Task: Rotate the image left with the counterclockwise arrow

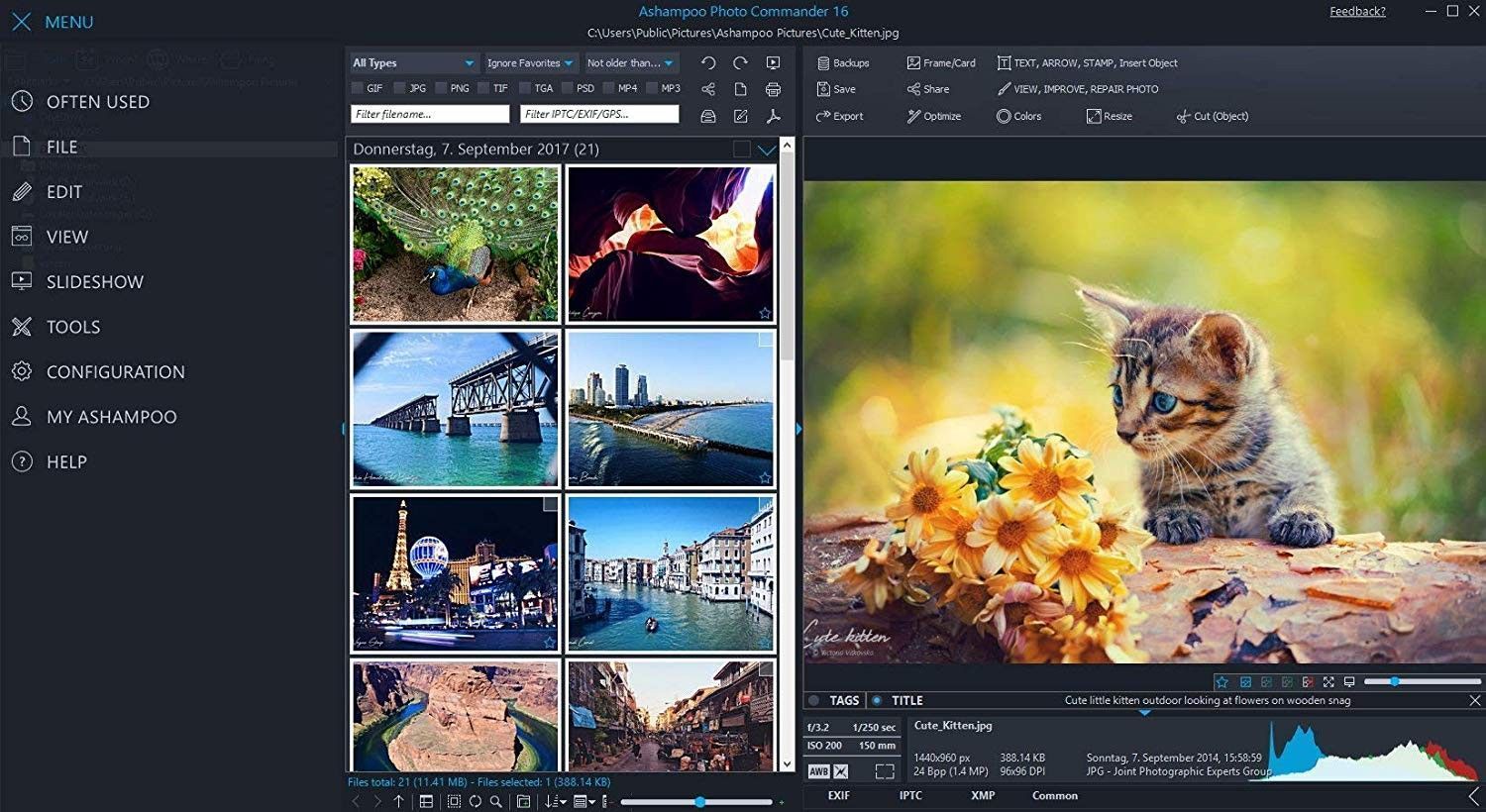Action: [x=708, y=62]
